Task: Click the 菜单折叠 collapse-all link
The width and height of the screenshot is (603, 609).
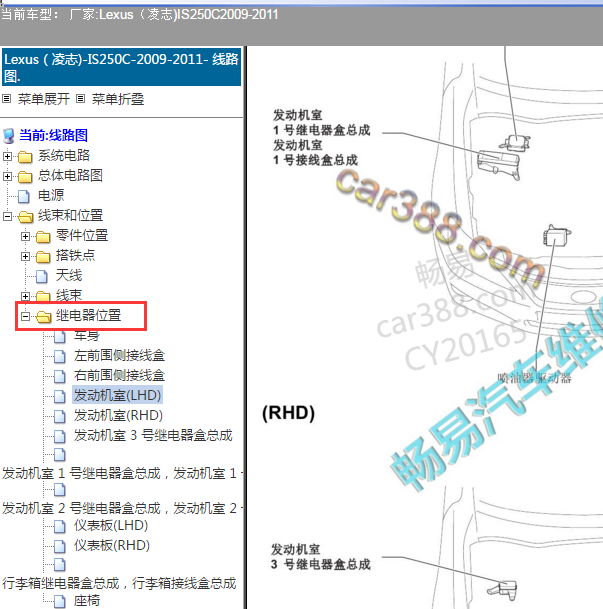Action: pyautogui.click(x=118, y=99)
